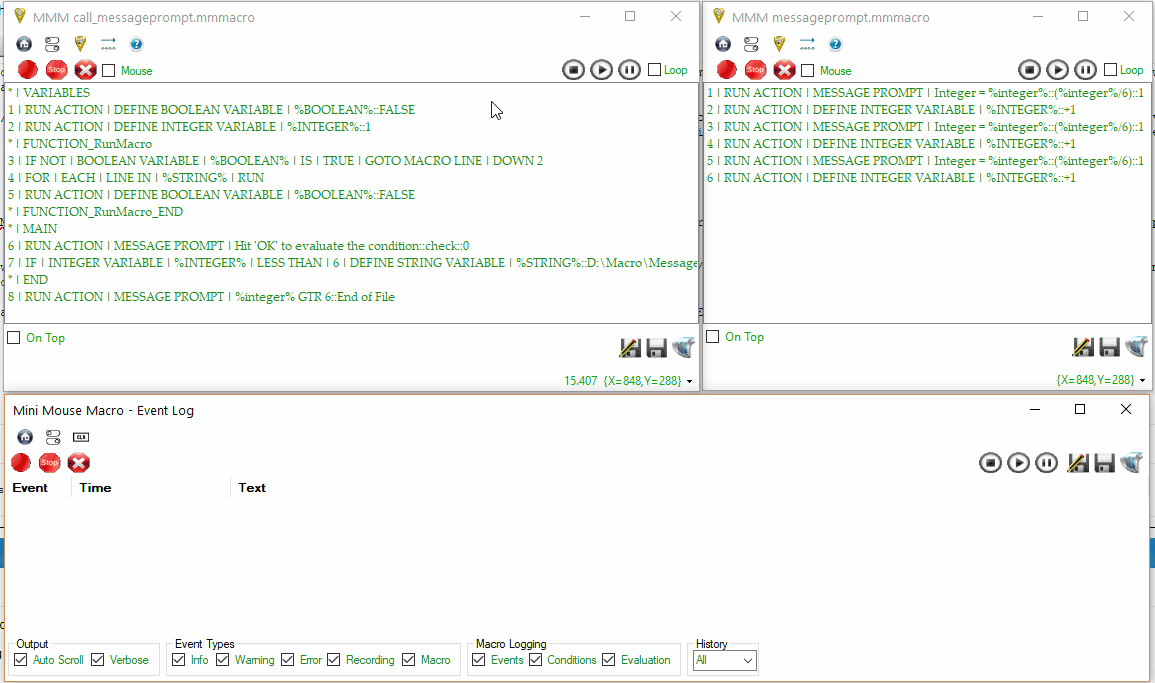Click edit-save icon in call_messageprompt window
Viewport: 1155px width, 683px height.
tap(630, 347)
